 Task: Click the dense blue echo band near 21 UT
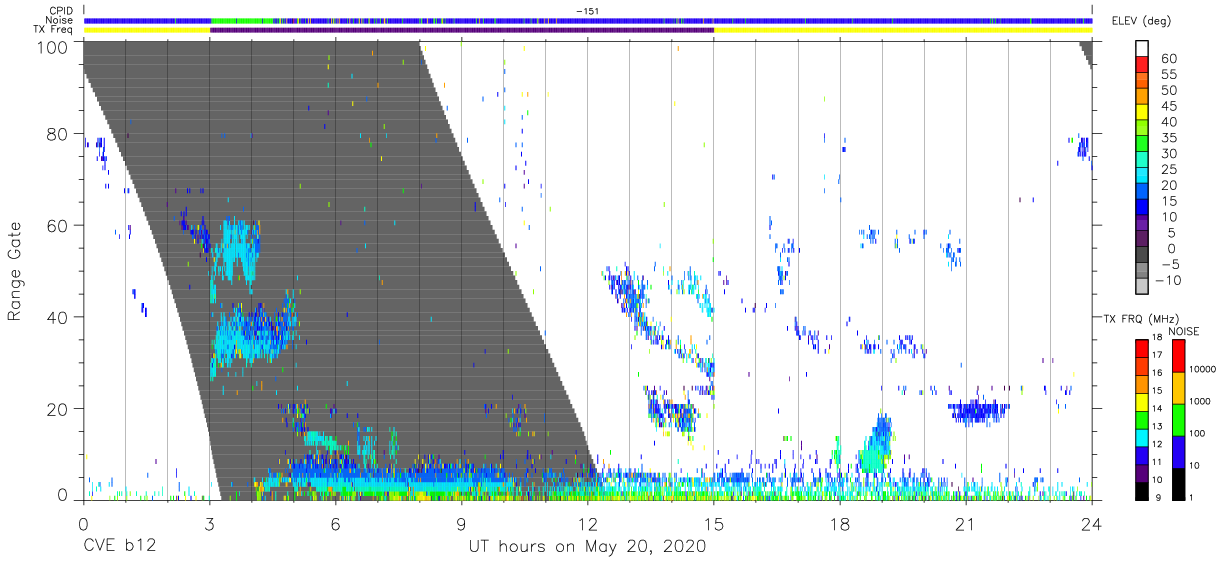979,410
